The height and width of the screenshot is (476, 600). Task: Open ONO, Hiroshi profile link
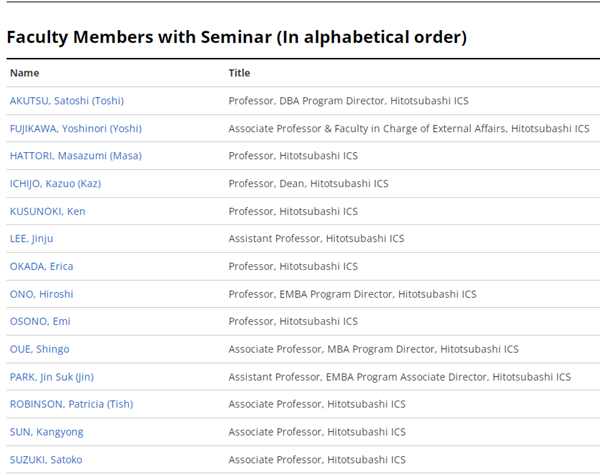[41, 294]
